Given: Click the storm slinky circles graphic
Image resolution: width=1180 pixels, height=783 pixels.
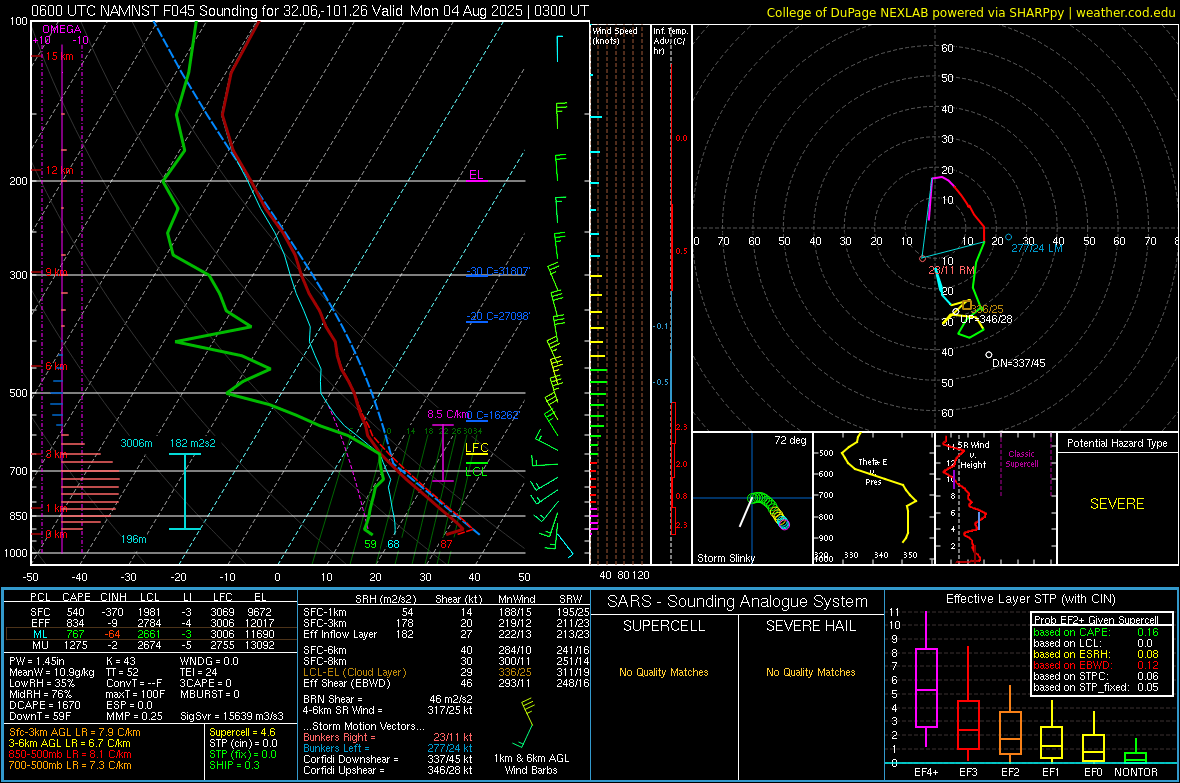Looking at the screenshot, I should point(768,510).
